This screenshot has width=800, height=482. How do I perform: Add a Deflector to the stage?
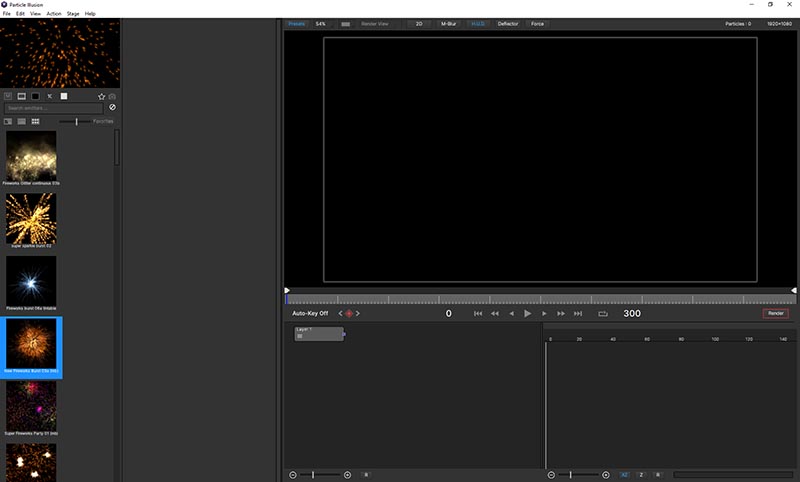(x=508, y=24)
